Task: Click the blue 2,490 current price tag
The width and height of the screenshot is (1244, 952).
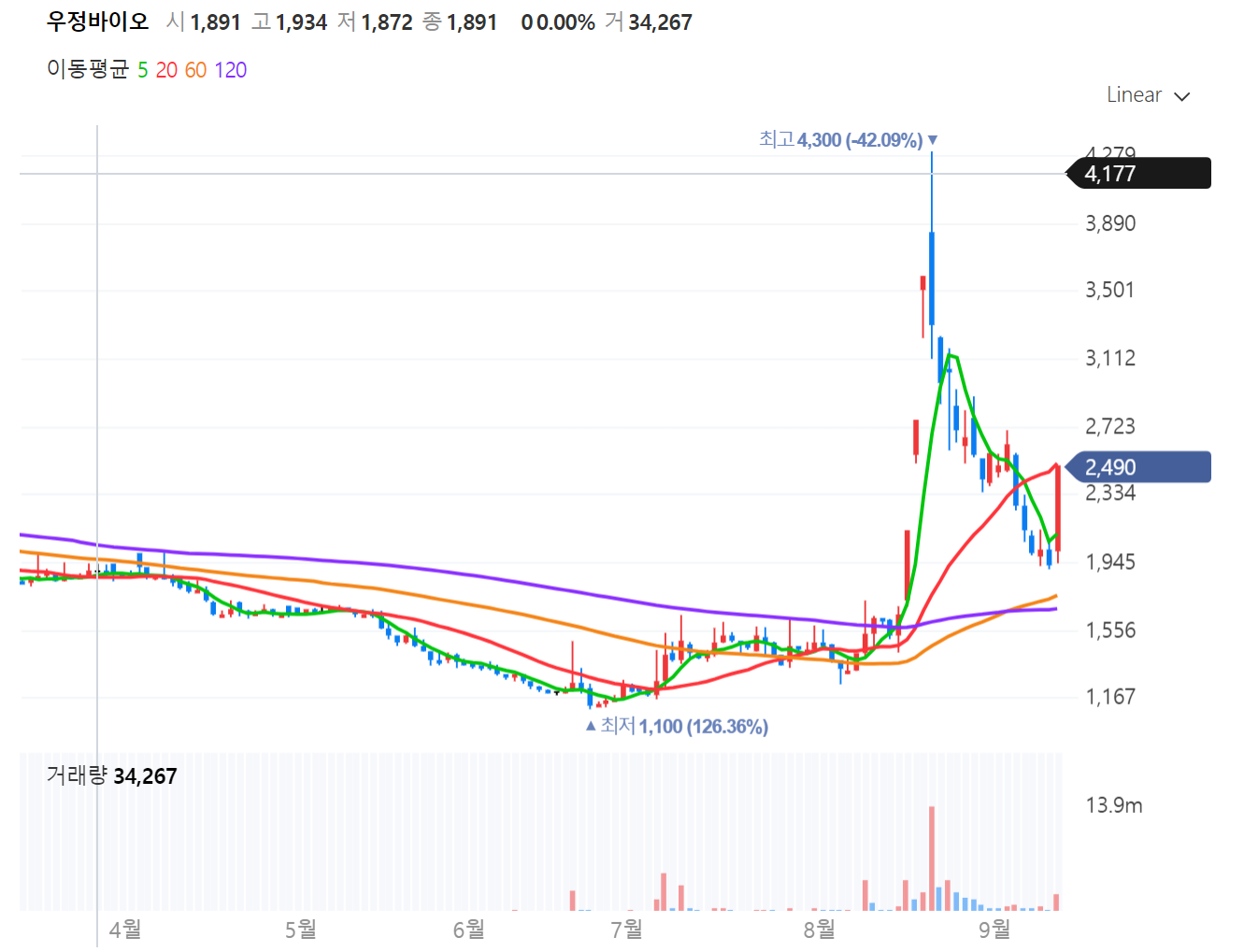Action: pos(1138,467)
